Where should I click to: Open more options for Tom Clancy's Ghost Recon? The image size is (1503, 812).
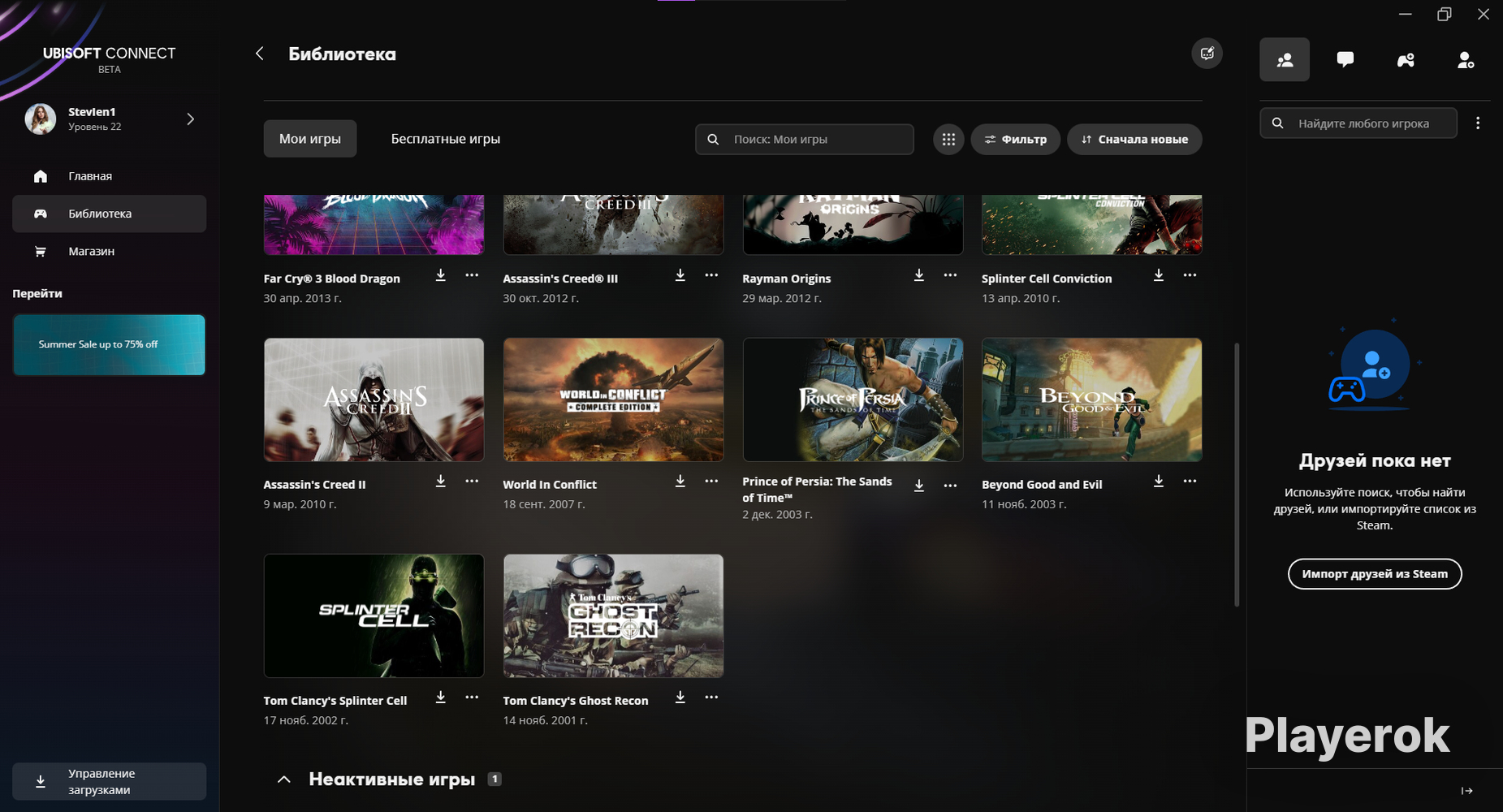[711, 698]
